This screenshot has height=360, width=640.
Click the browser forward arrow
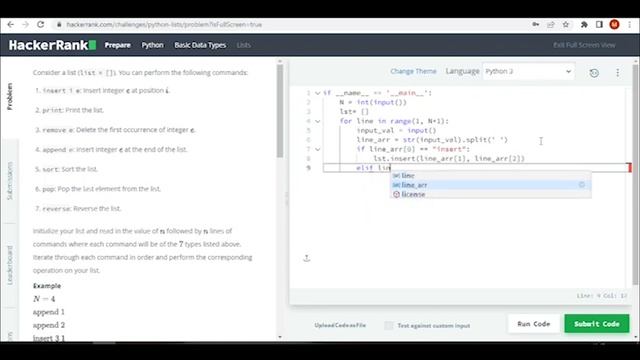tap(25, 24)
